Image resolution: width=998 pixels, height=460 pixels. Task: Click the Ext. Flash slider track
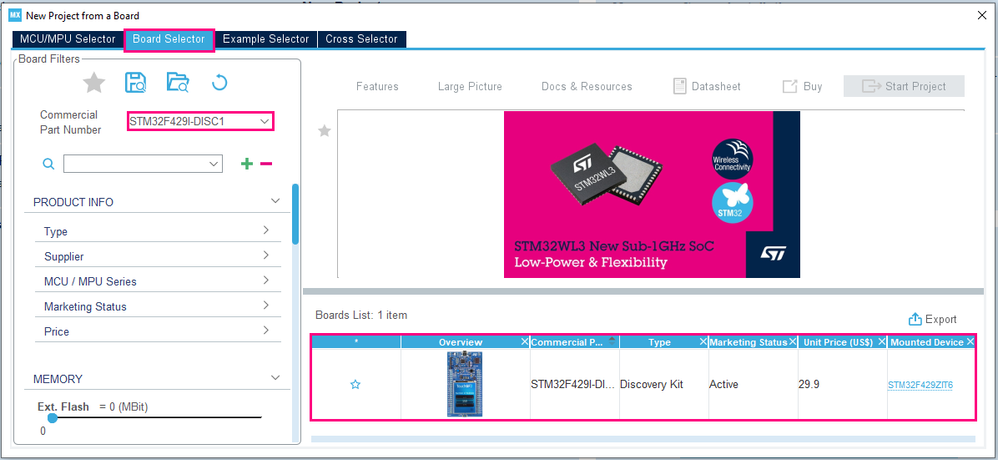pos(157,418)
